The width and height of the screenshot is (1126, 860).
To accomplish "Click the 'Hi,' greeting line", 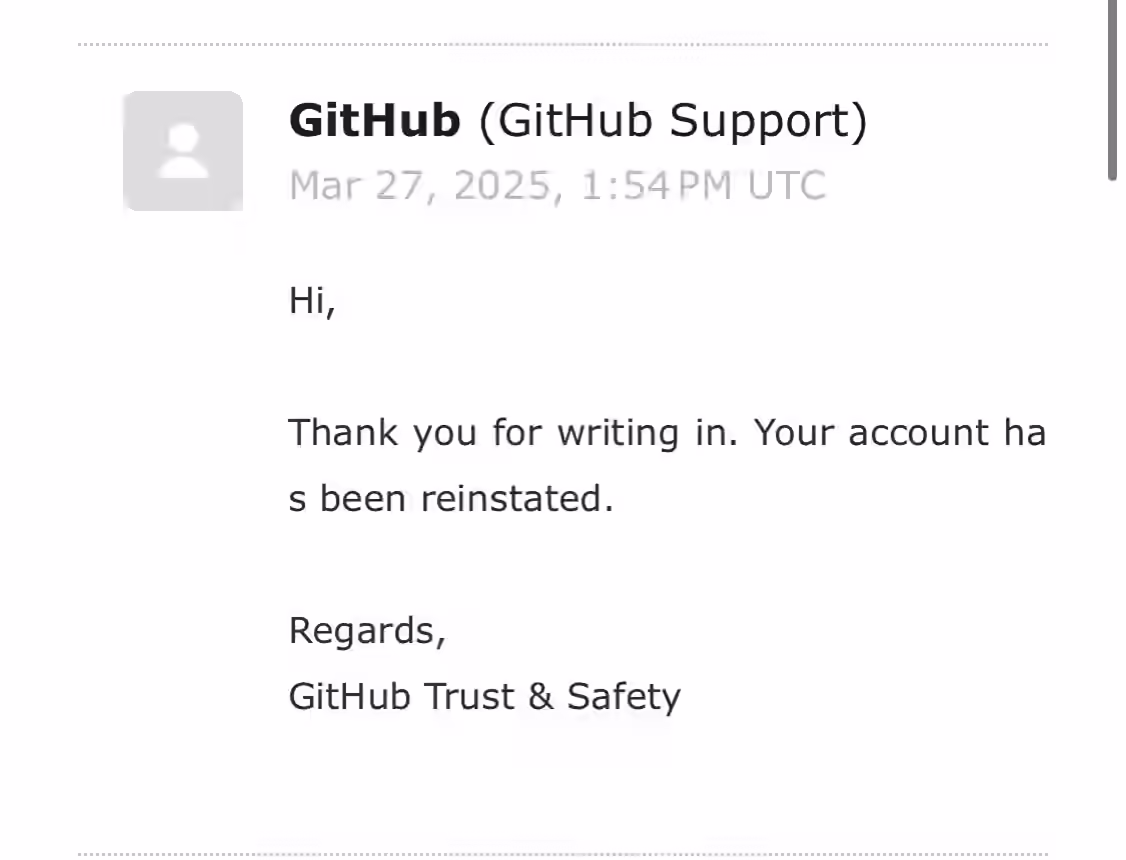I will (312, 300).
